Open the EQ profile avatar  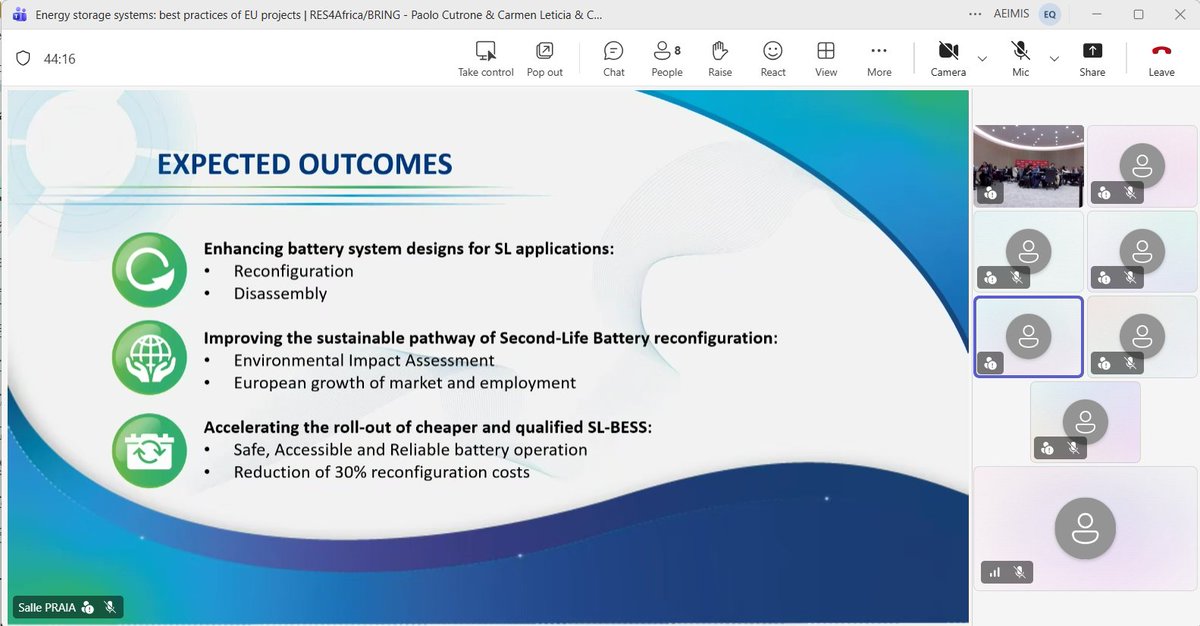[1050, 15]
